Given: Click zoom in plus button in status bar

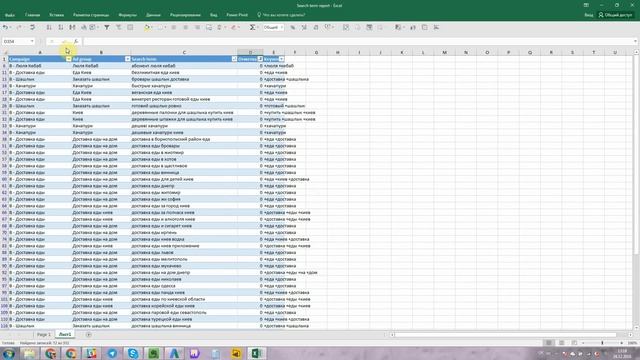Looking at the screenshot, I should (622, 343).
